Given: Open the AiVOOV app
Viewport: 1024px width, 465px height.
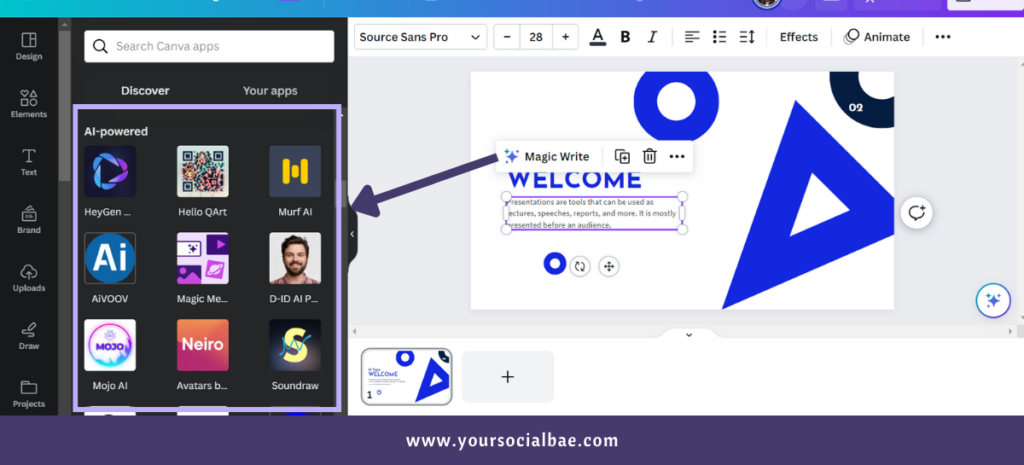Looking at the screenshot, I should (x=110, y=258).
